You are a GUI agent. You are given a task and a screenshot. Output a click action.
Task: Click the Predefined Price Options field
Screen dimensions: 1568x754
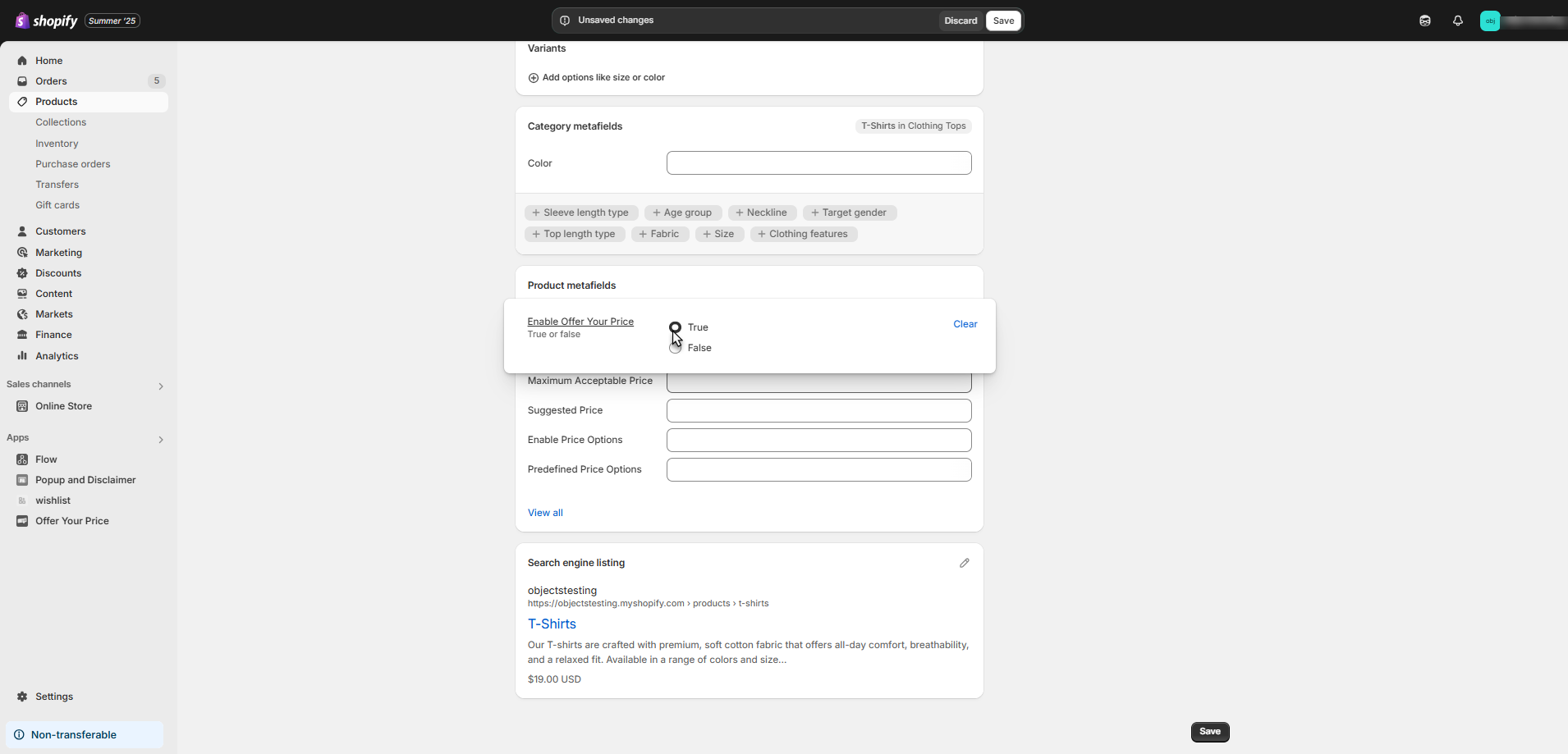point(819,469)
